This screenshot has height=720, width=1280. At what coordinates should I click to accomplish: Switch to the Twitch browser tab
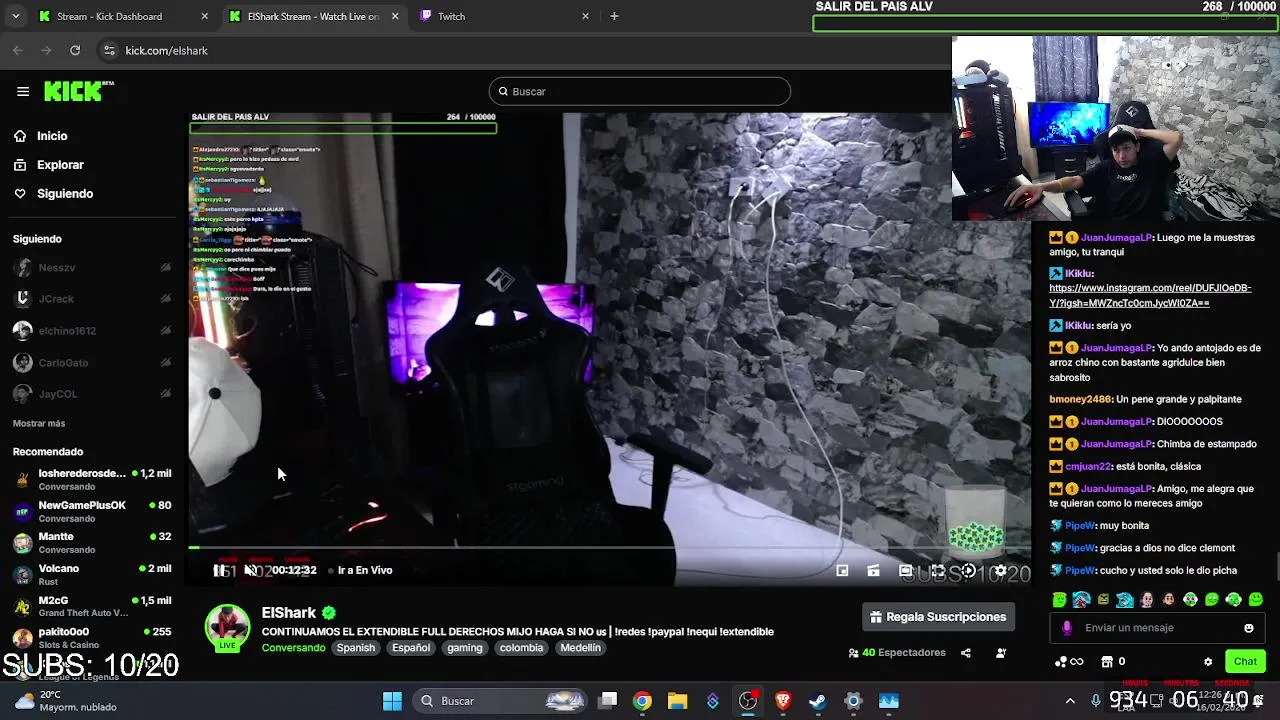click(x=504, y=16)
